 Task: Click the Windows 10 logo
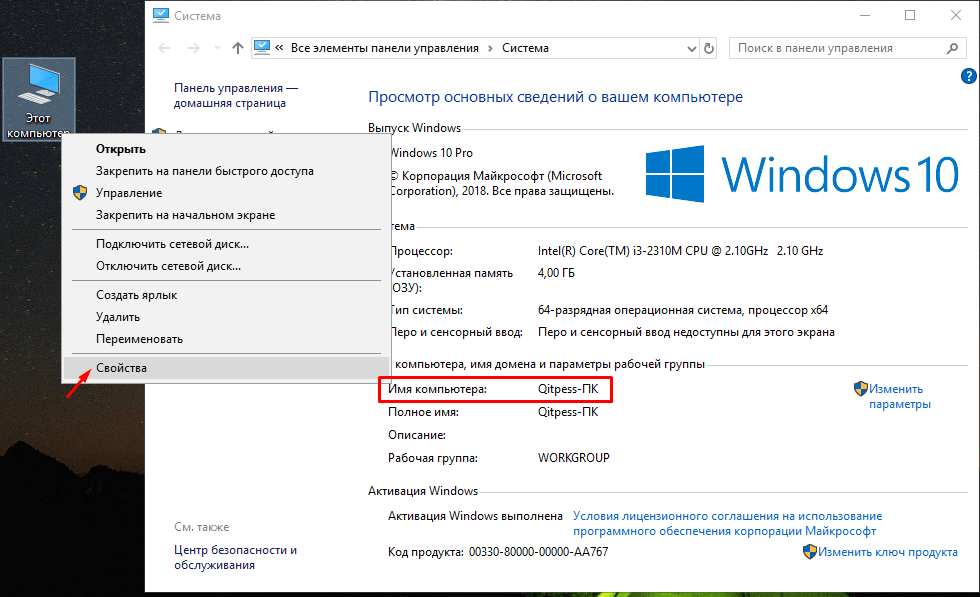pos(802,174)
